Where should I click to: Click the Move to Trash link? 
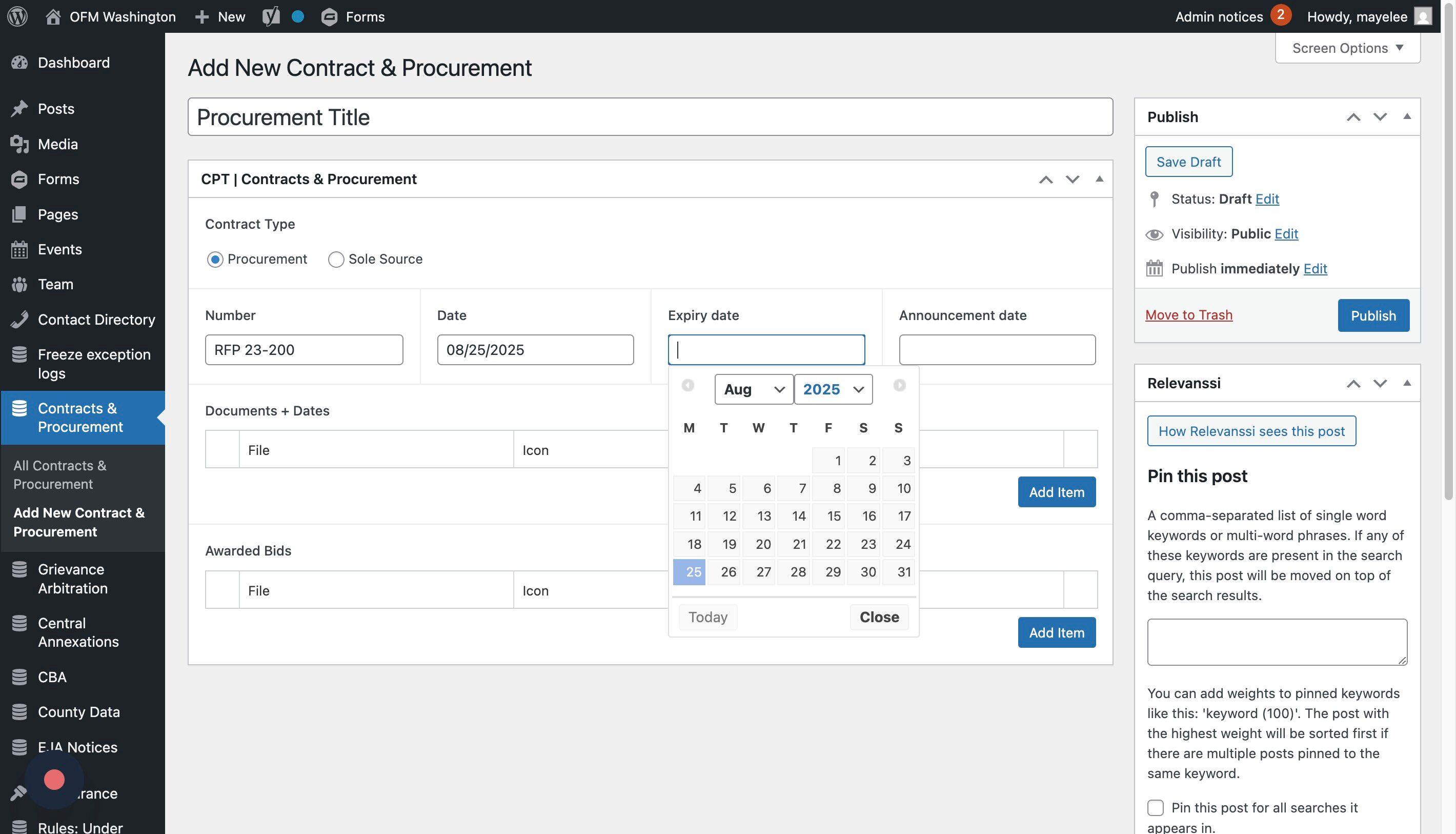pos(1188,315)
